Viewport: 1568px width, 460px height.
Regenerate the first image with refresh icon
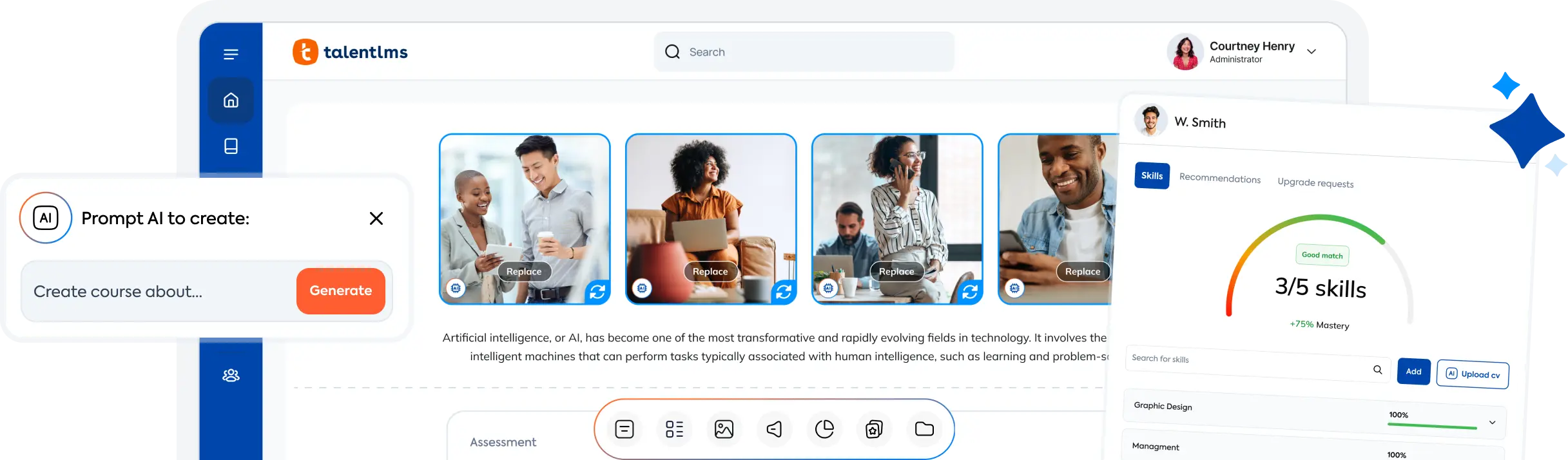(597, 292)
